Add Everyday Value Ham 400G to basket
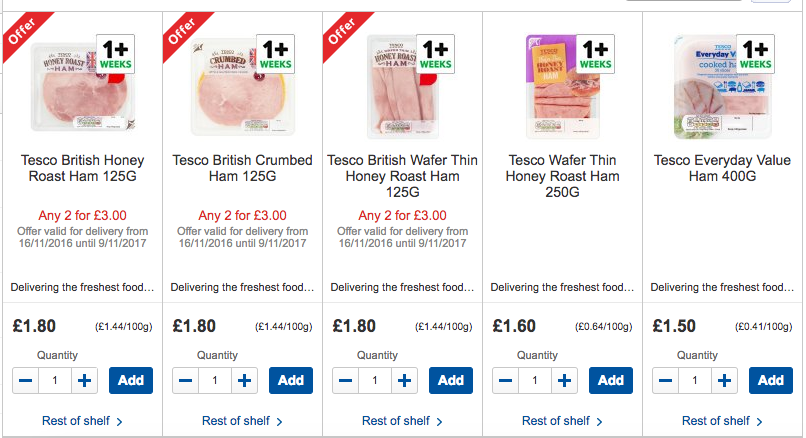The image size is (806, 438). pos(771,381)
